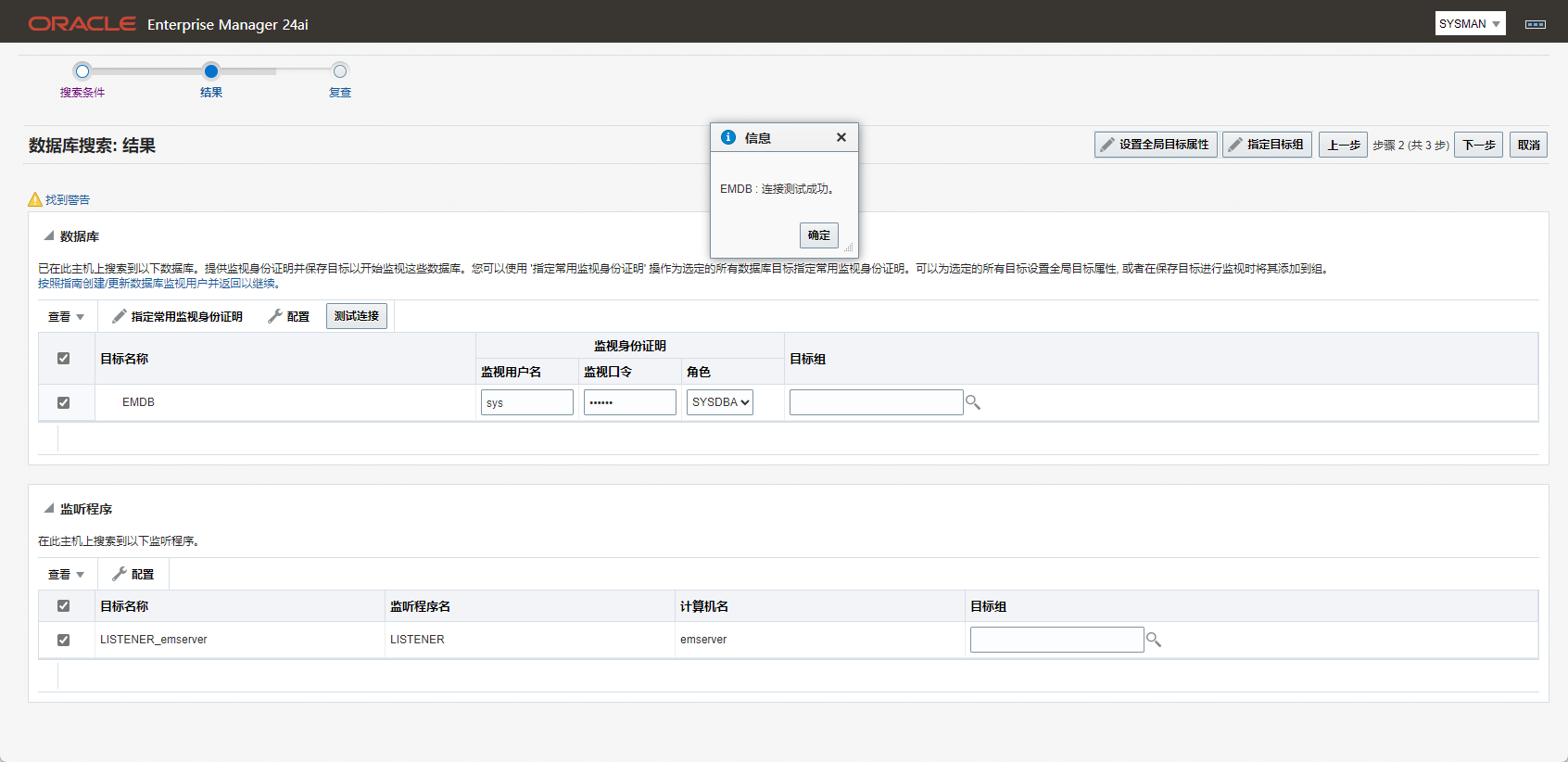The width and height of the screenshot is (1568, 762).
Task: Open the SYSMAN user menu
Action: 1470,24
